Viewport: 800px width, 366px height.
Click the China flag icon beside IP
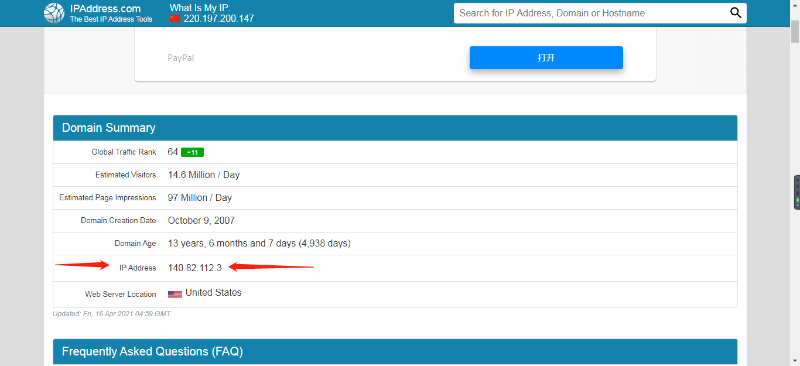tap(176, 19)
